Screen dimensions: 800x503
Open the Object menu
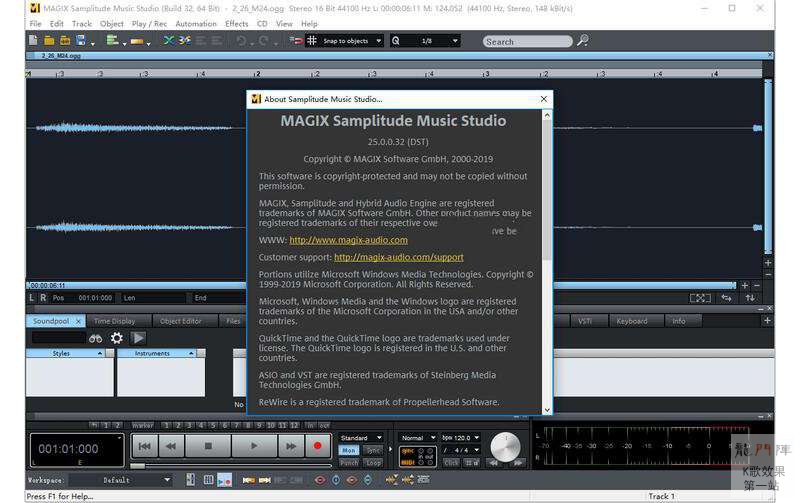click(x=112, y=23)
